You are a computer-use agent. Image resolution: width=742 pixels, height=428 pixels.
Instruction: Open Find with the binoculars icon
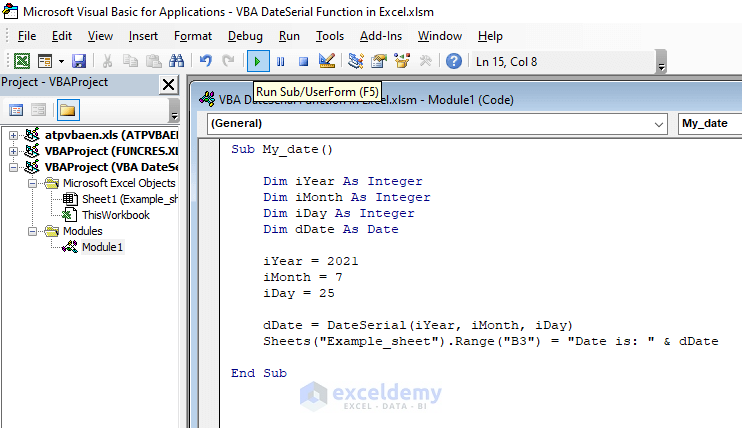pos(176,61)
